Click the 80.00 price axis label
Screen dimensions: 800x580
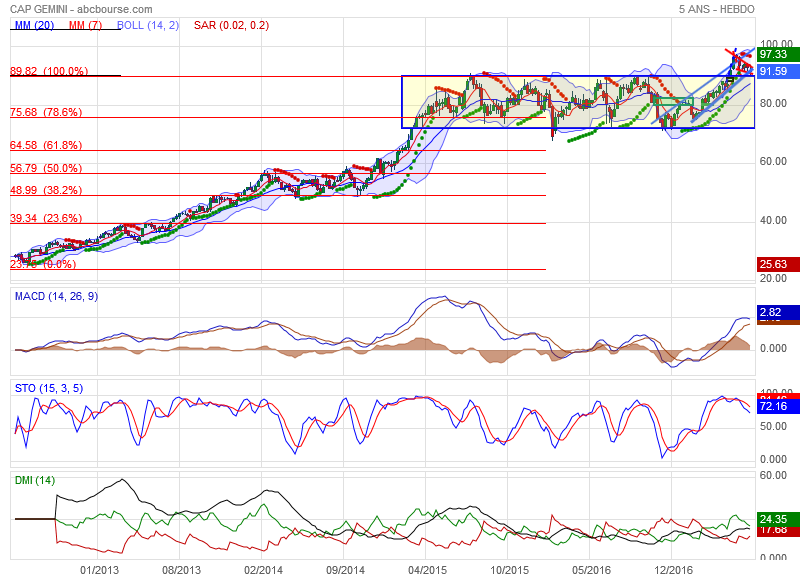tap(773, 103)
